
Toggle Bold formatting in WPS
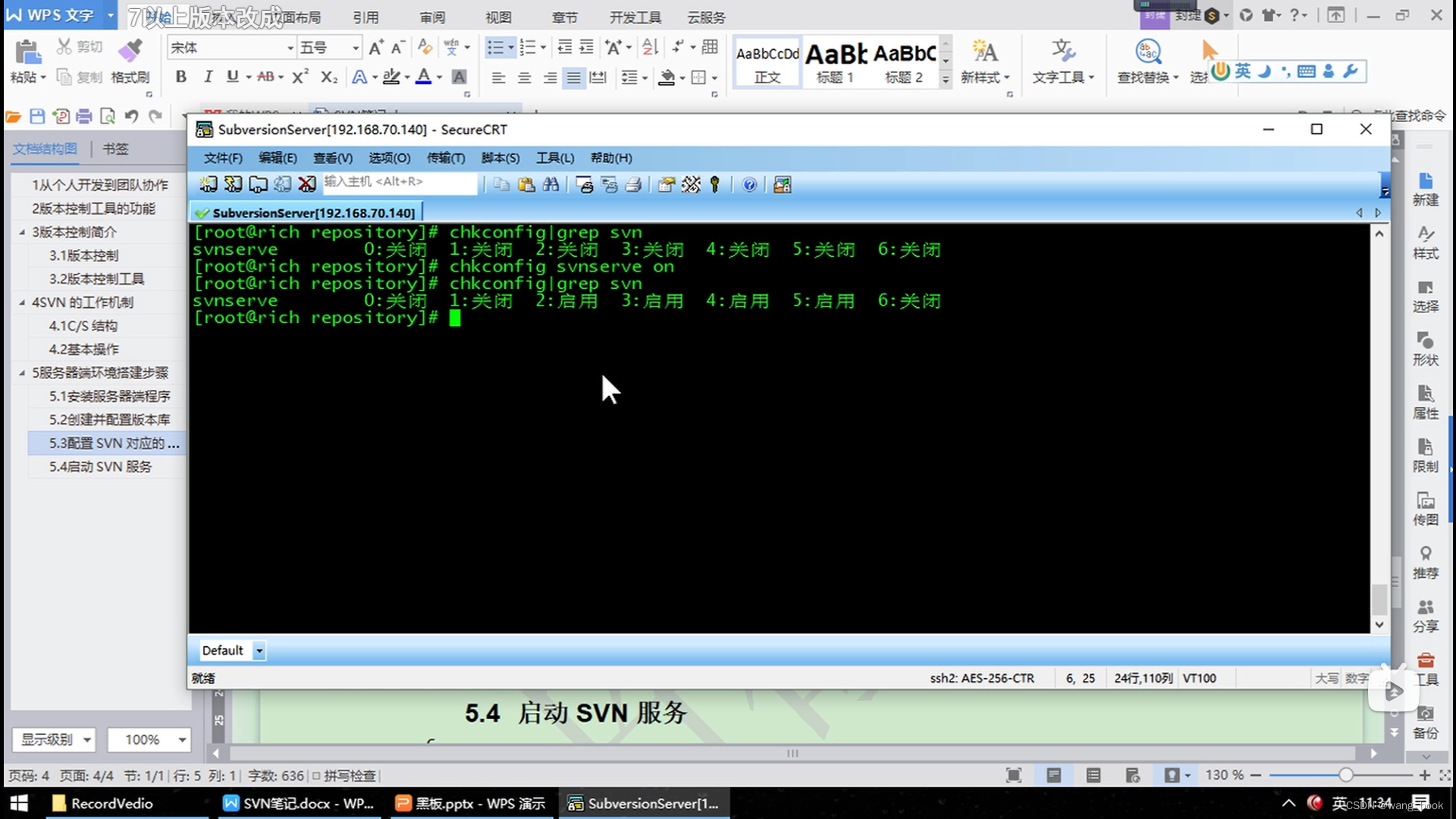click(180, 77)
